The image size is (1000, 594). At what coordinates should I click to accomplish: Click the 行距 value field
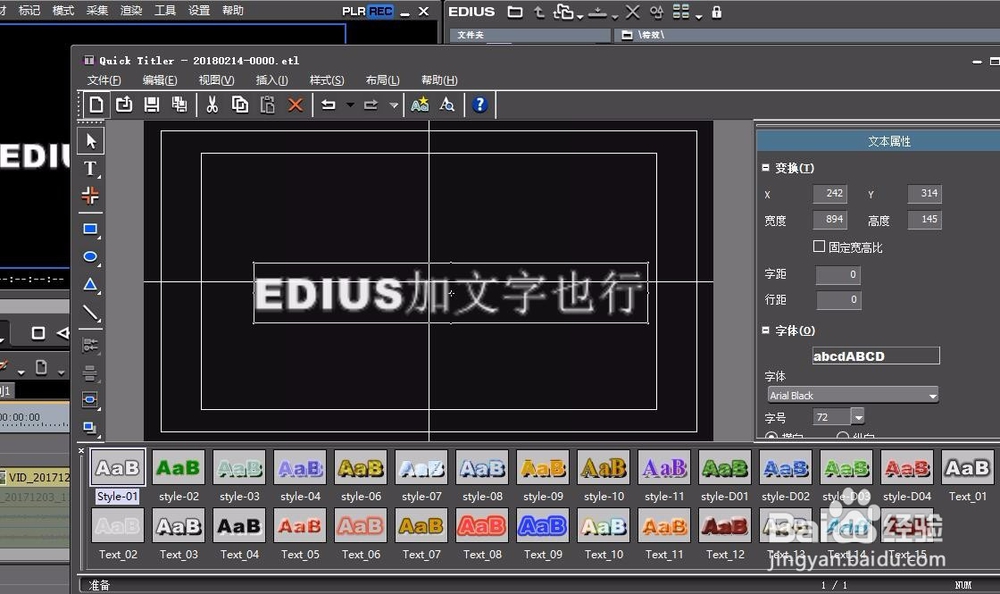(839, 299)
